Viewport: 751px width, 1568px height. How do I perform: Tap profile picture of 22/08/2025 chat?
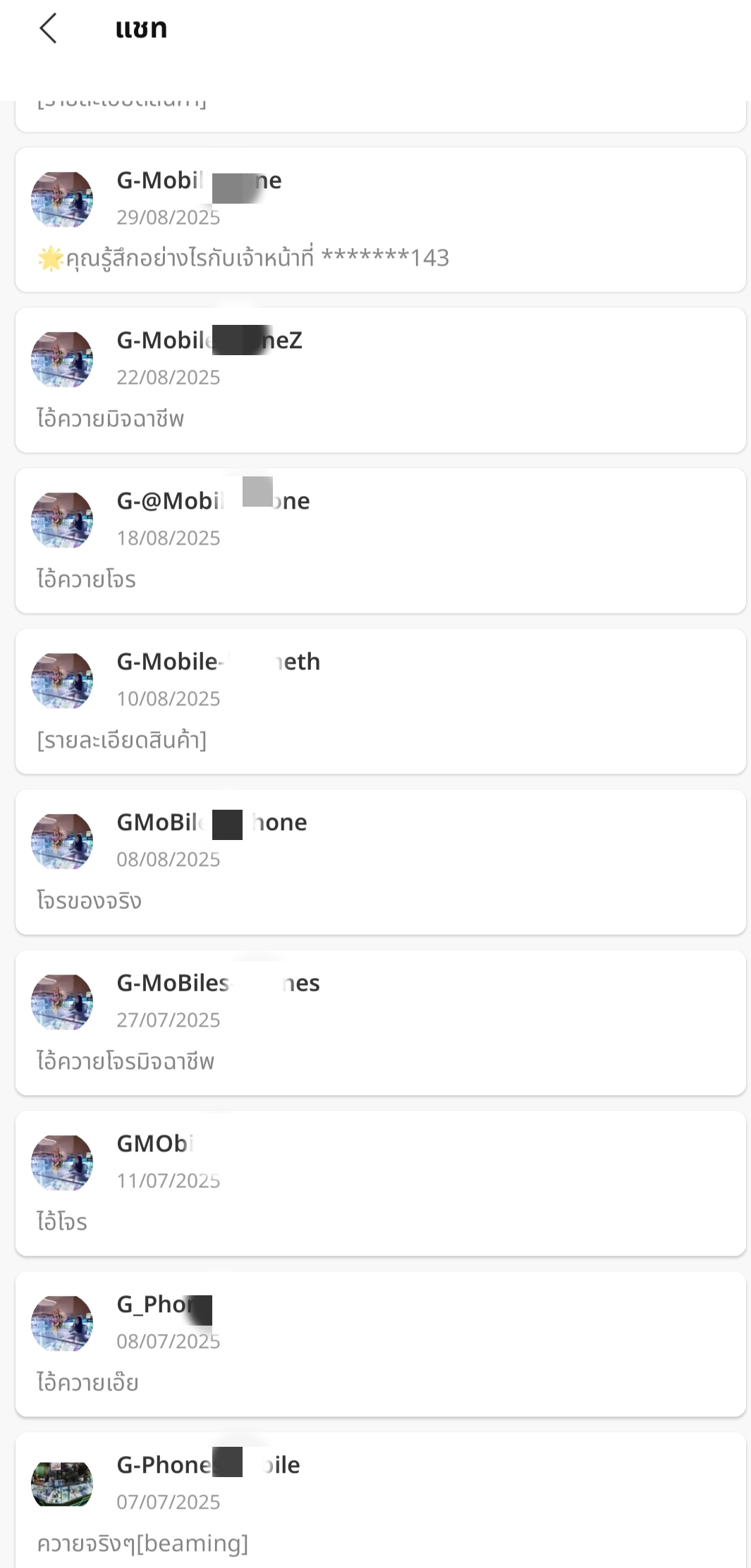62,359
